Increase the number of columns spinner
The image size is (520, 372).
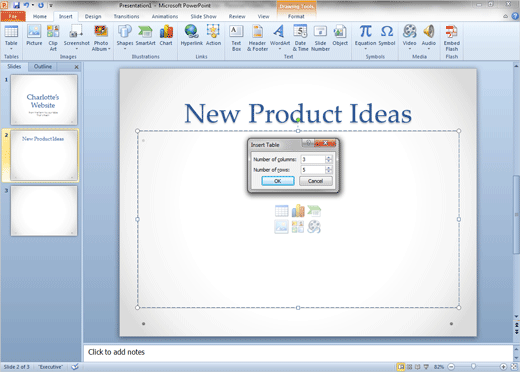click(x=329, y=157)
